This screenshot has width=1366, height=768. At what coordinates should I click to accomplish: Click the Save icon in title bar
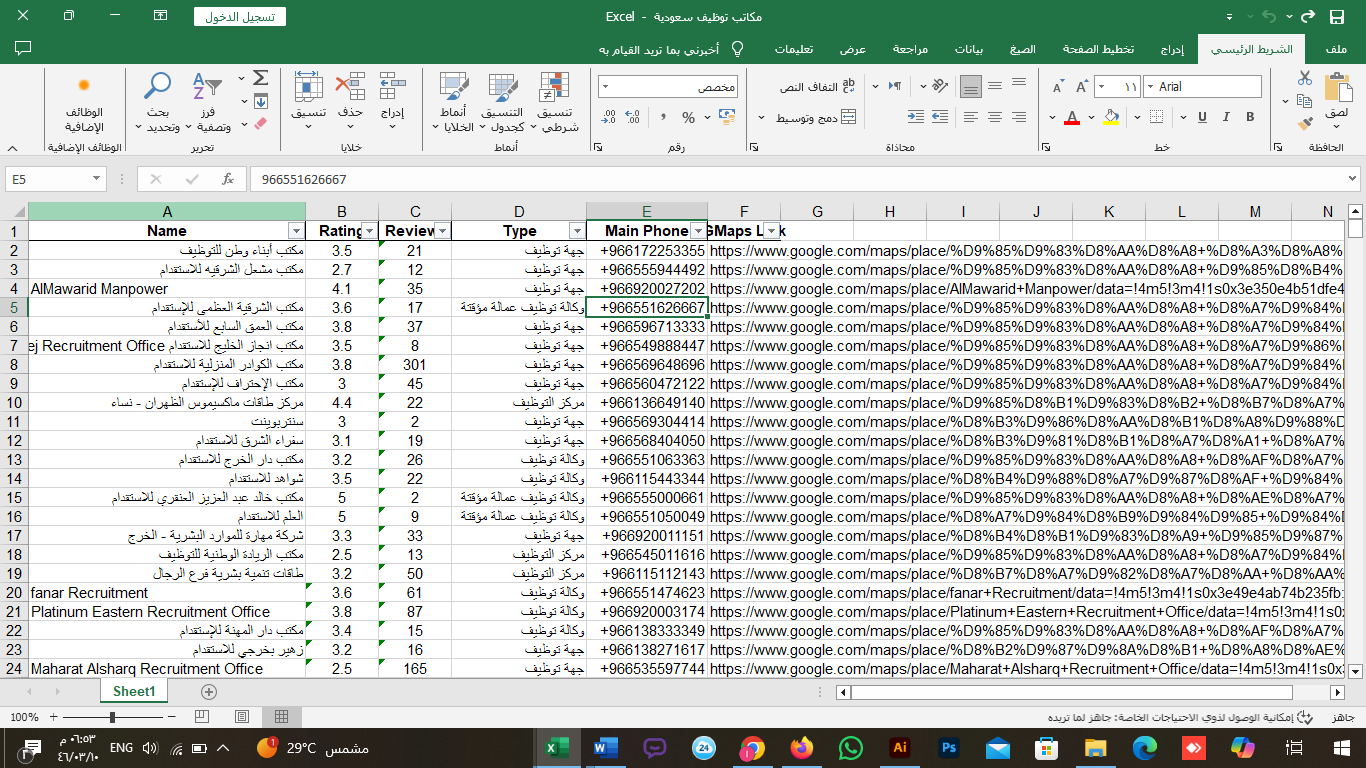(x=1337, y=17)
